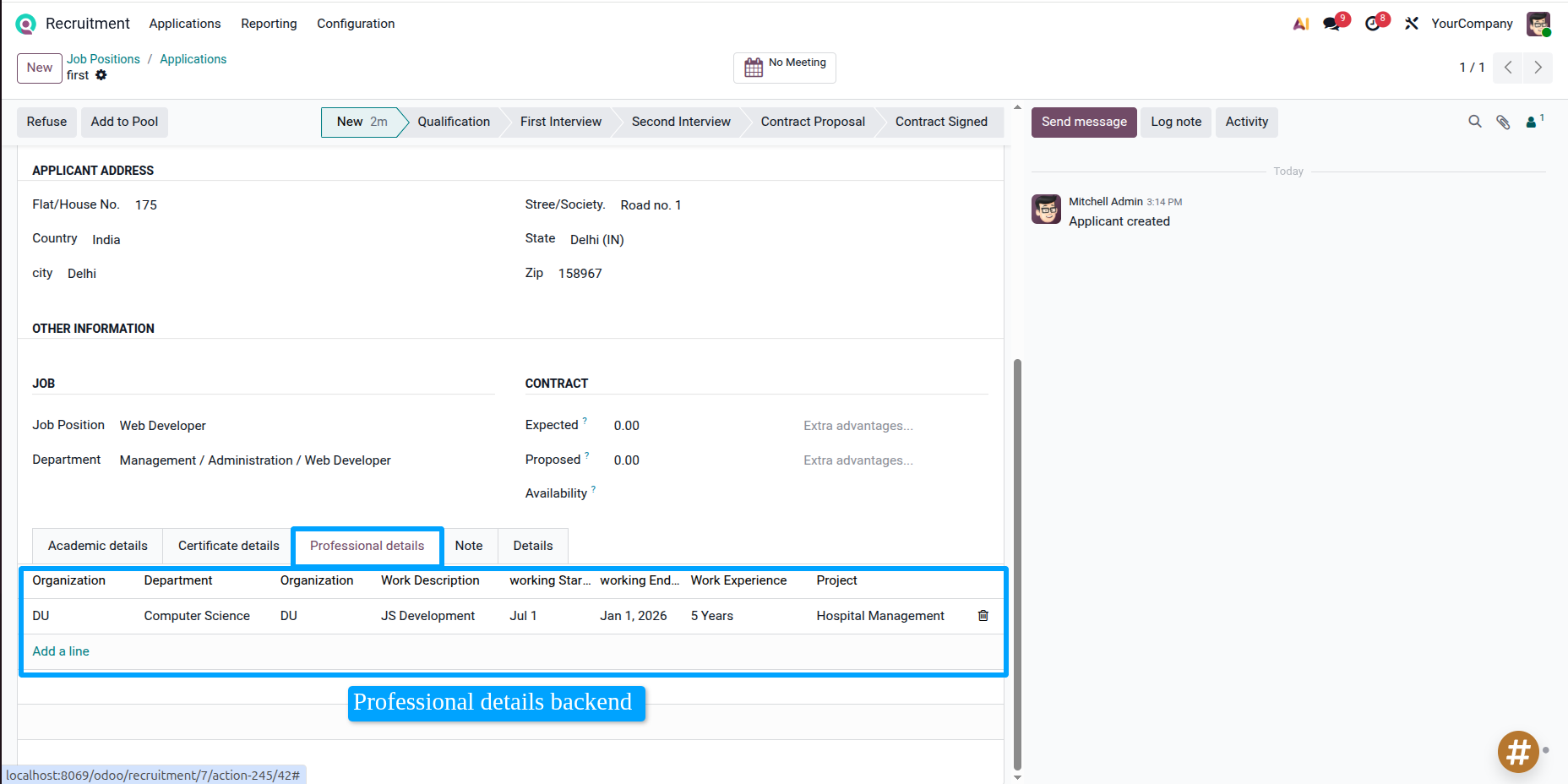Open attachments paperclip icon
1568x784 pixels.
point(1503,122)
